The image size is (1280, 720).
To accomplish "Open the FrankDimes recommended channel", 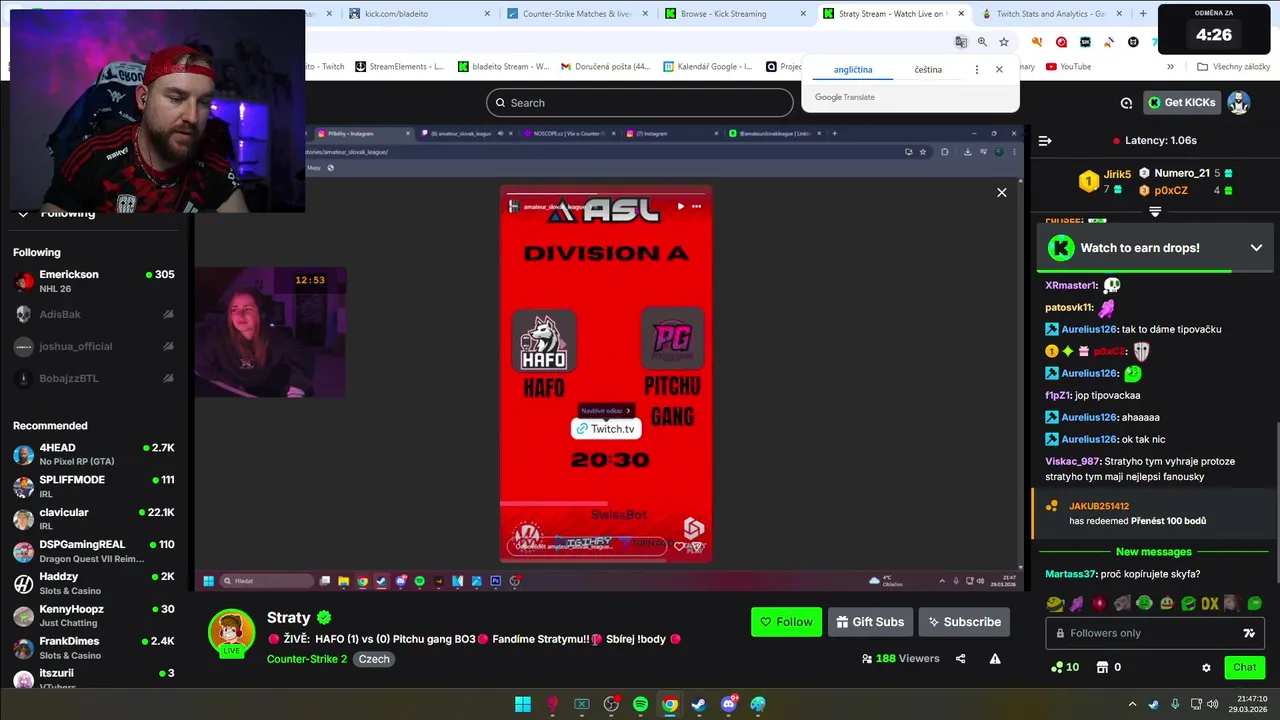I will coord(95,648).
